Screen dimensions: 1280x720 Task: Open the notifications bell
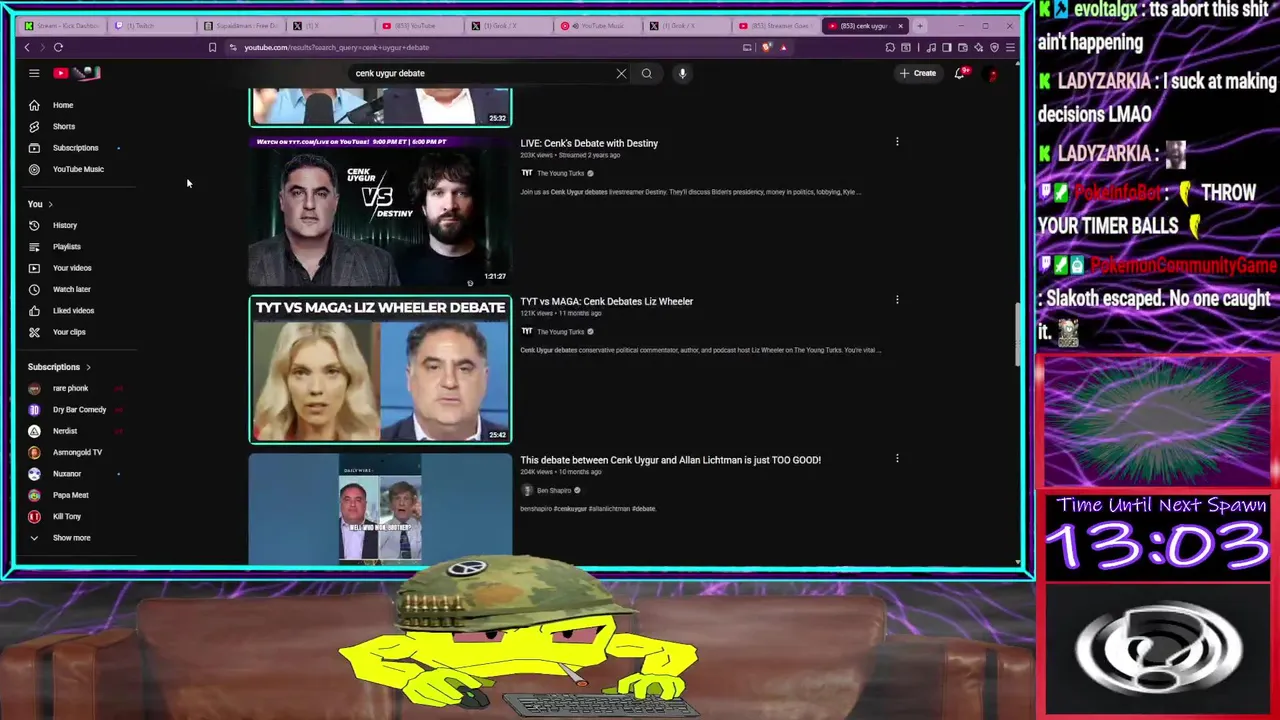click(960, 73)
